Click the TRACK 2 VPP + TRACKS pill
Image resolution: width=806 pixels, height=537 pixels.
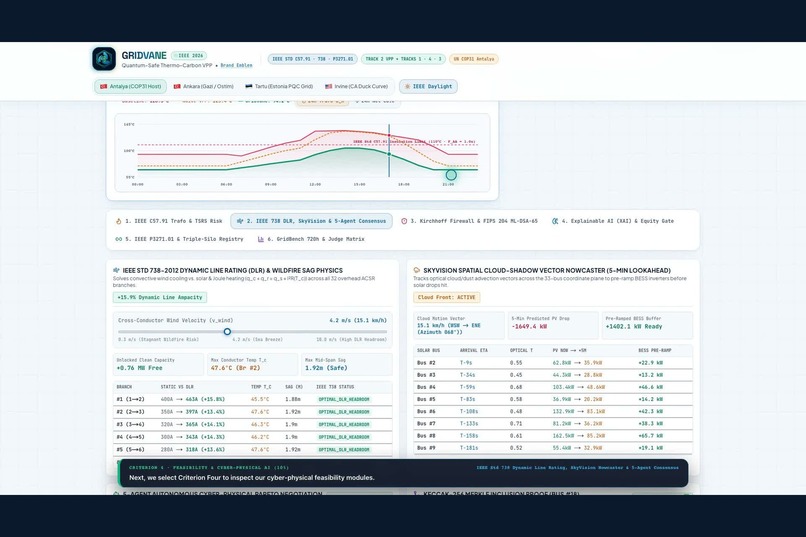(x=404, y=59)
